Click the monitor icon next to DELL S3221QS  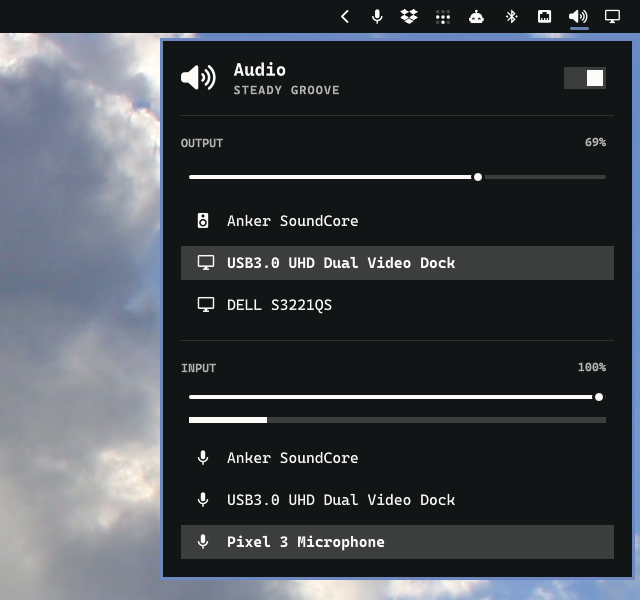click(x=206, y=305)
